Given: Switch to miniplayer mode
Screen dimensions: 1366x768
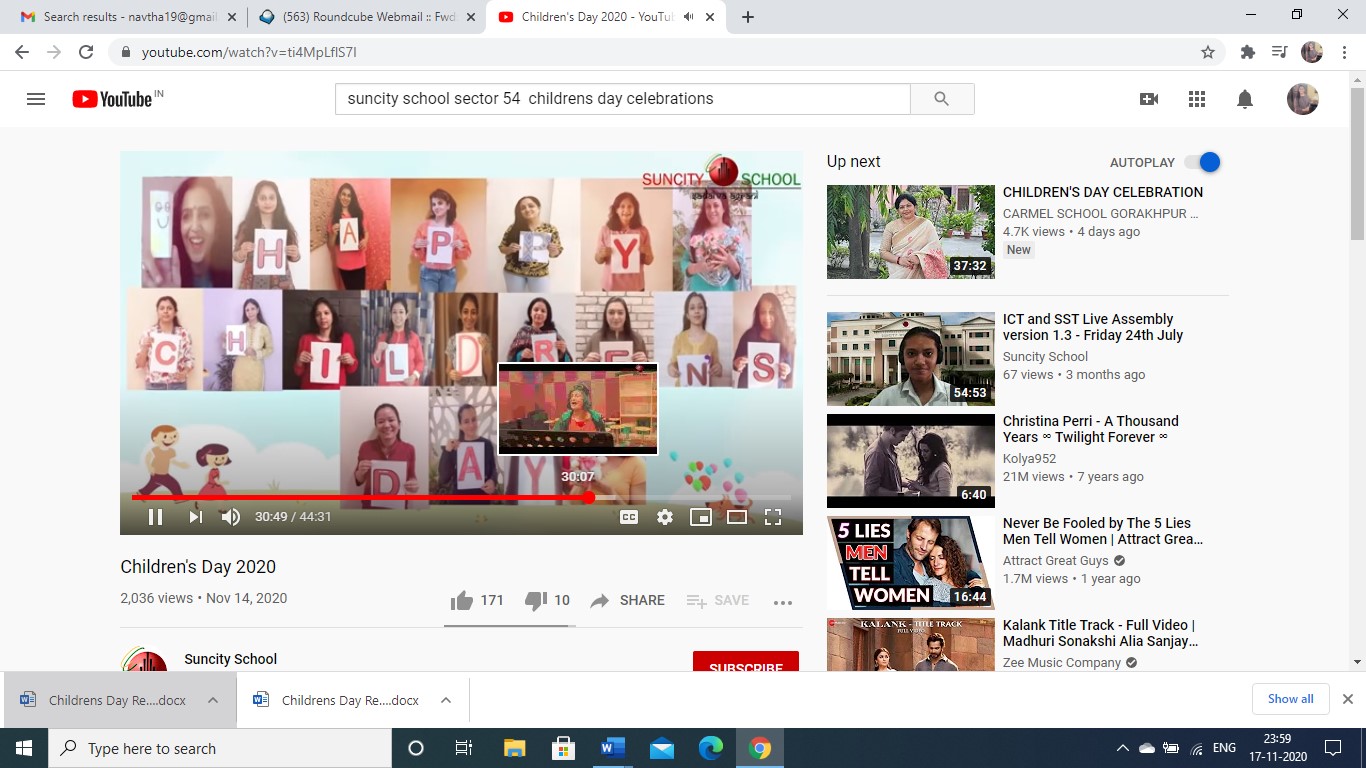Looking at the screenshot, I should point(701,517).
